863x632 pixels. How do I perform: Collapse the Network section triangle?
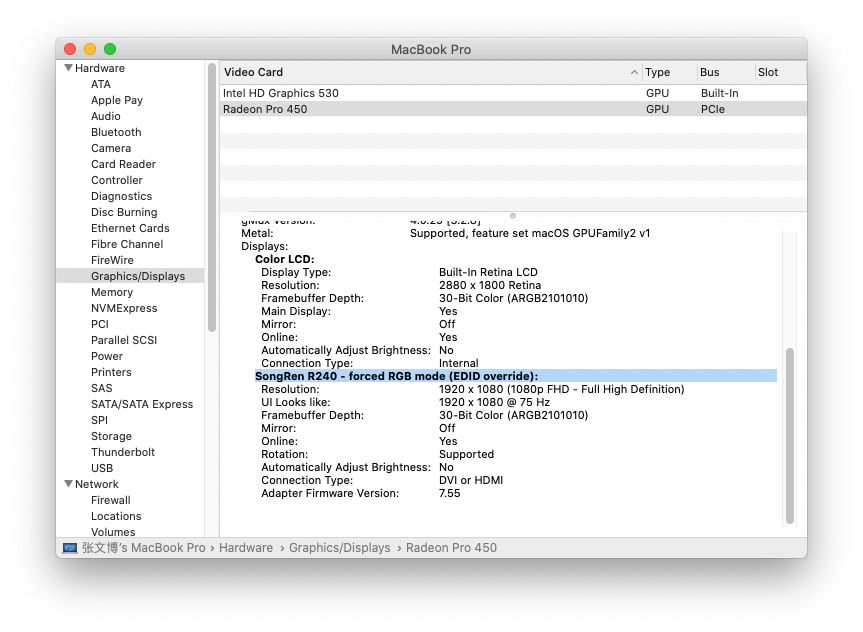pyautogui.click(x=68, y=484)
